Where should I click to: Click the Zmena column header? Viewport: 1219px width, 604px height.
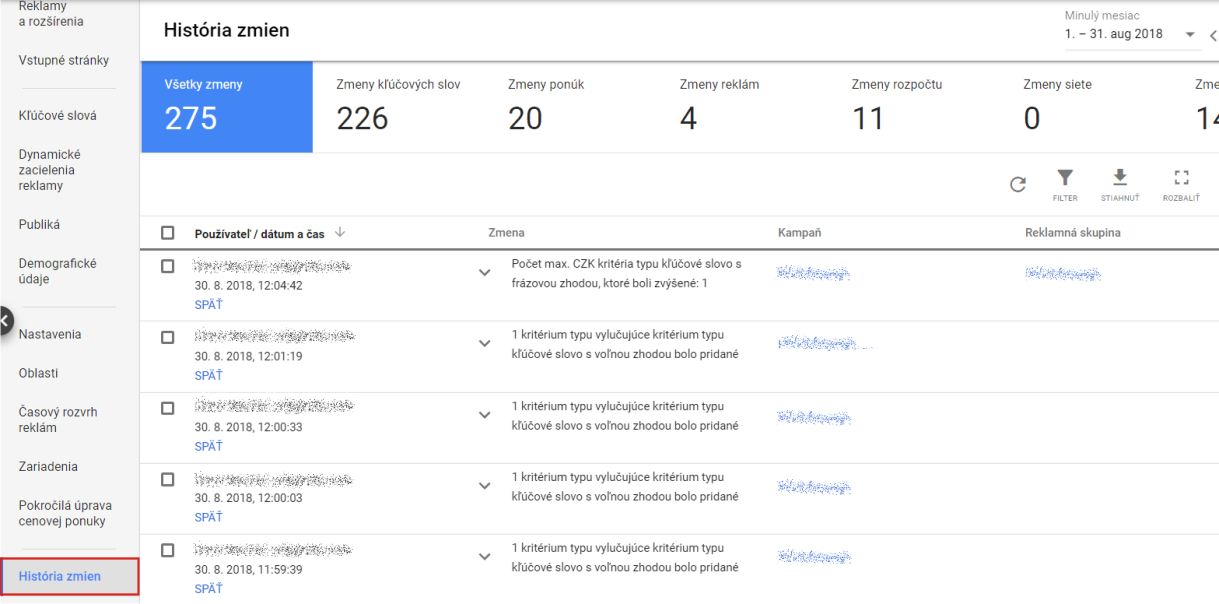(x=506, y=233)
